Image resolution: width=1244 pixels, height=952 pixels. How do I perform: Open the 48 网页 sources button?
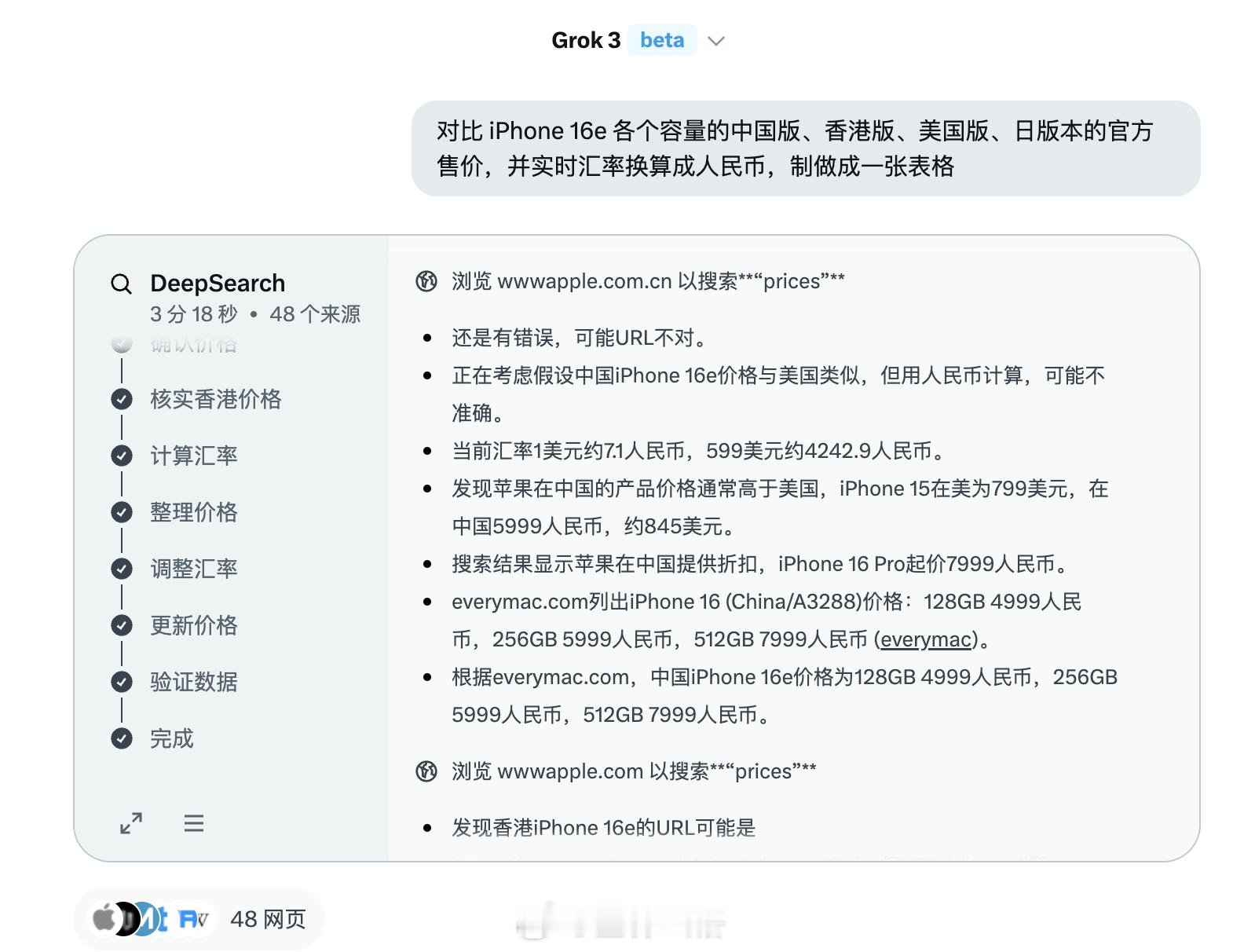199,919
